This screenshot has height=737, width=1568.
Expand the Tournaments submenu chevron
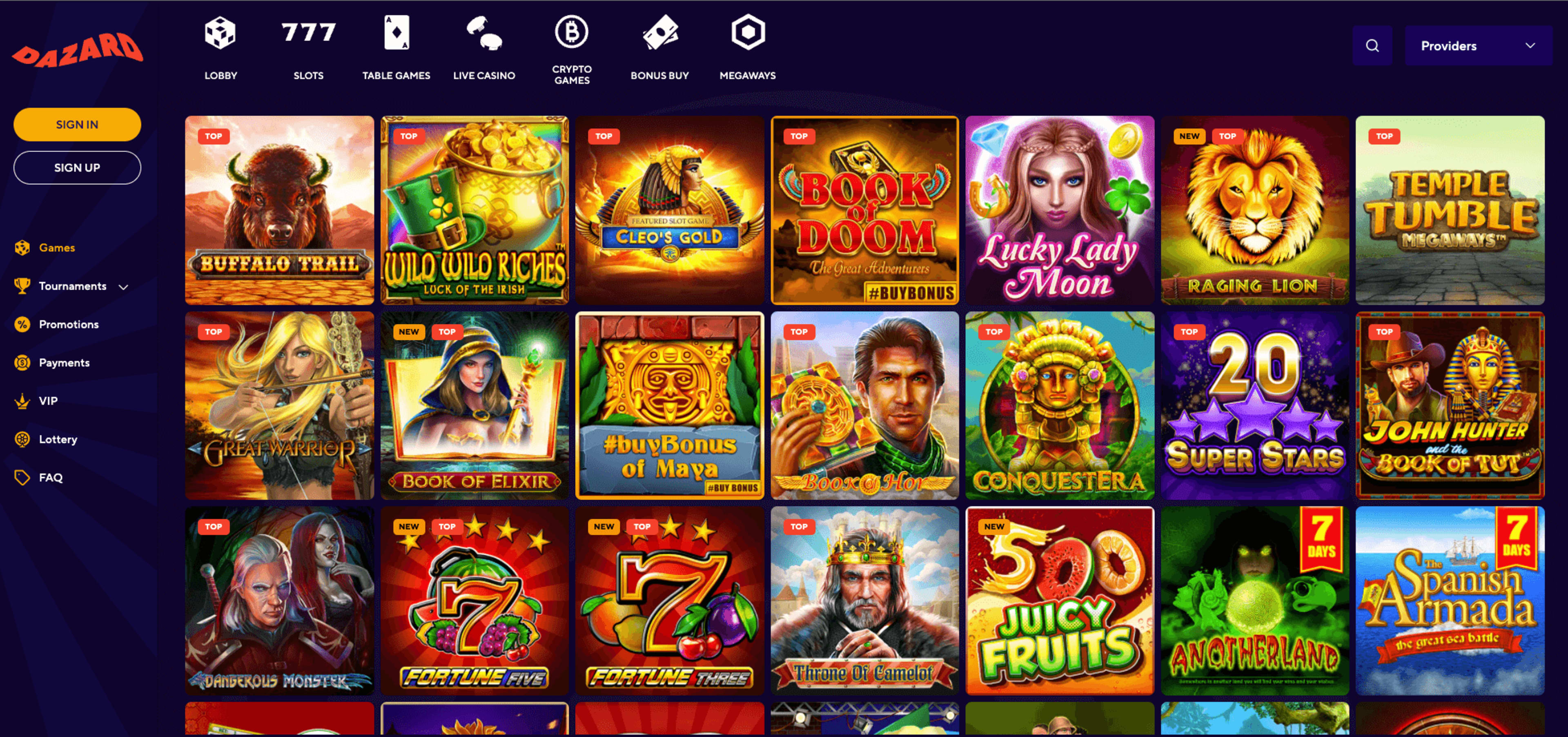(x=124, y=287)
